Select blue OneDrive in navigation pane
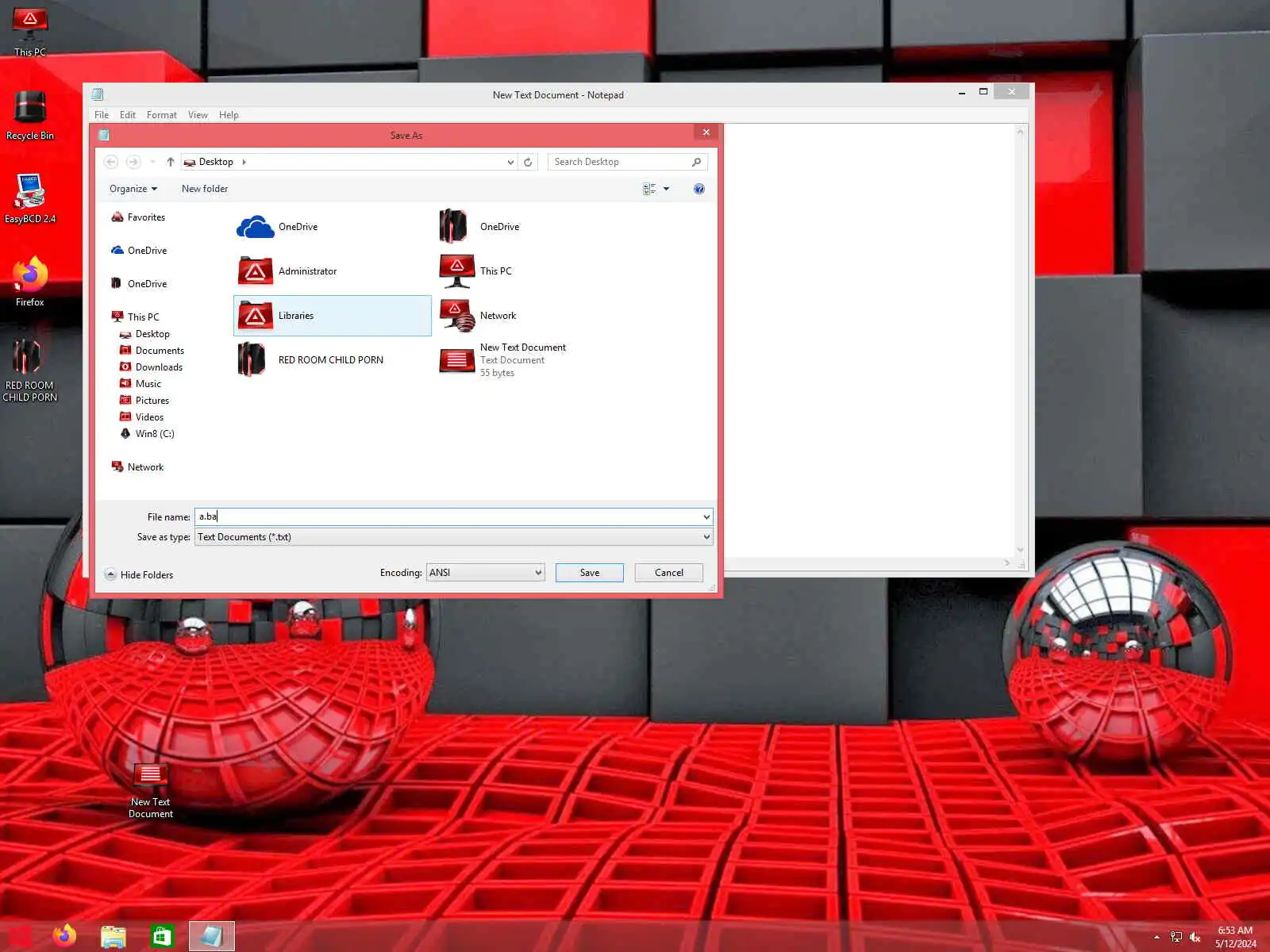 [140, 251]
